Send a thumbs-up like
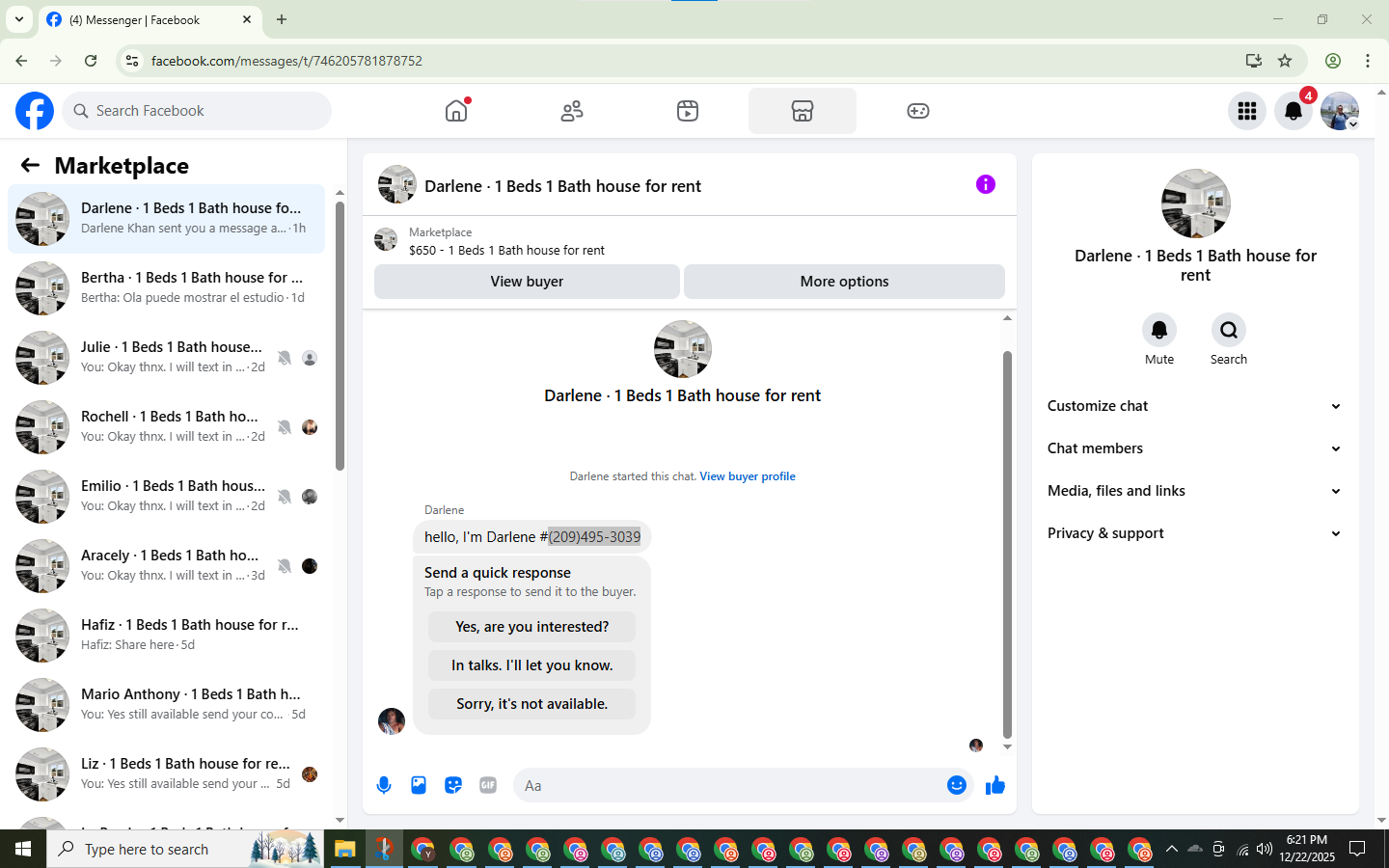This screenshot has width=1389, height=868. click(x=995, y=785)
